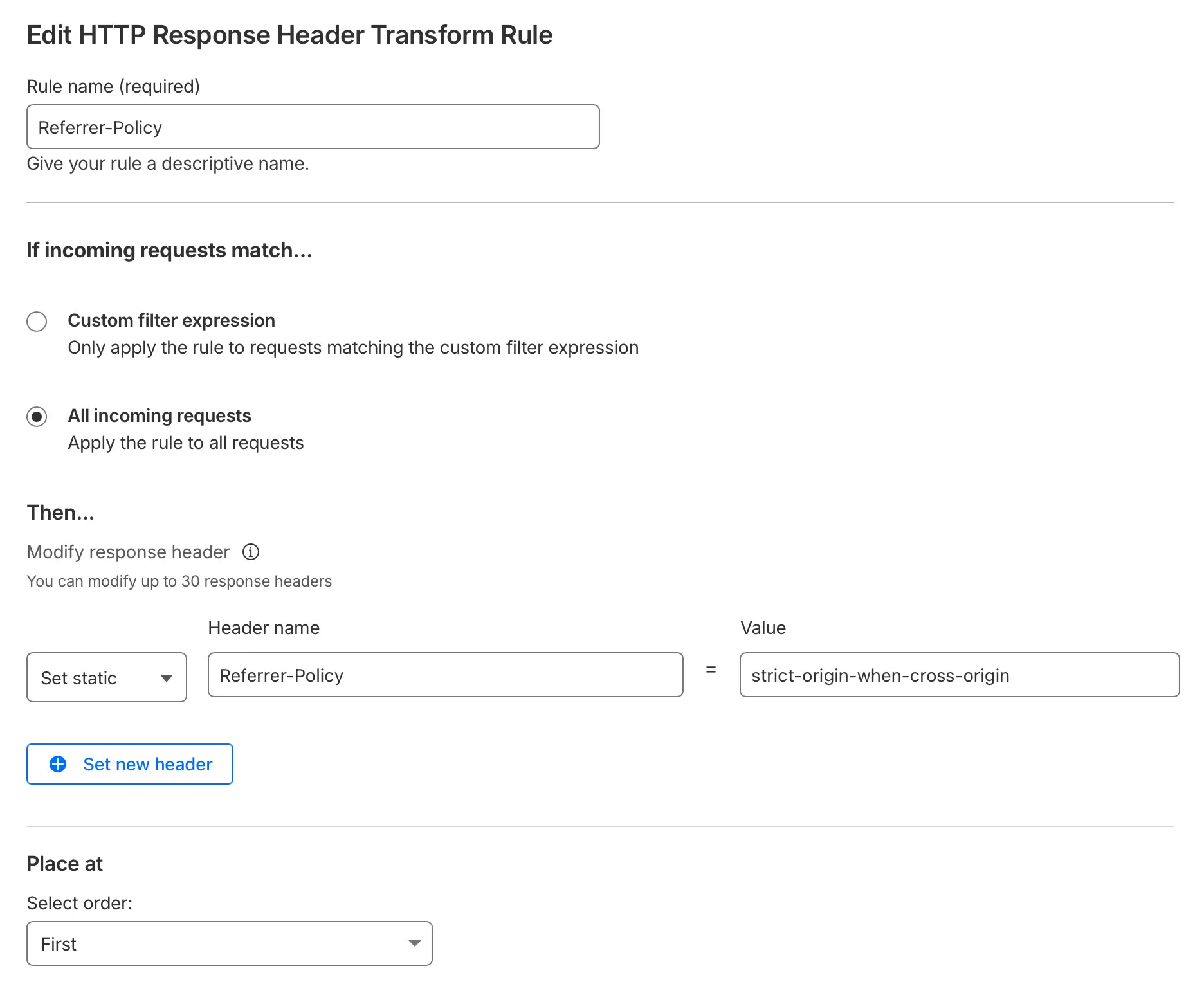Click the info icon beside Modify response header

point(251,552)
